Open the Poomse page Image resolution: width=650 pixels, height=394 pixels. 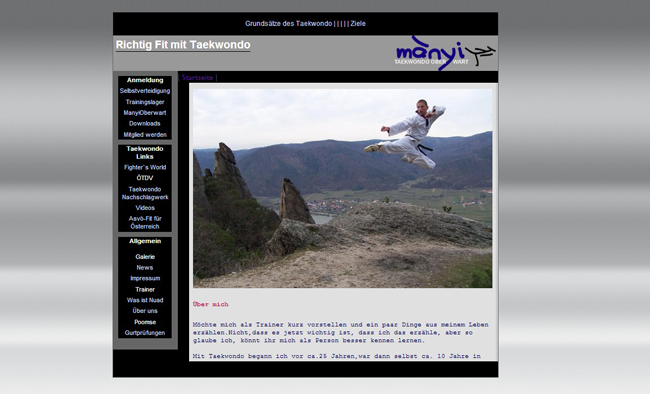coord(145,322)
